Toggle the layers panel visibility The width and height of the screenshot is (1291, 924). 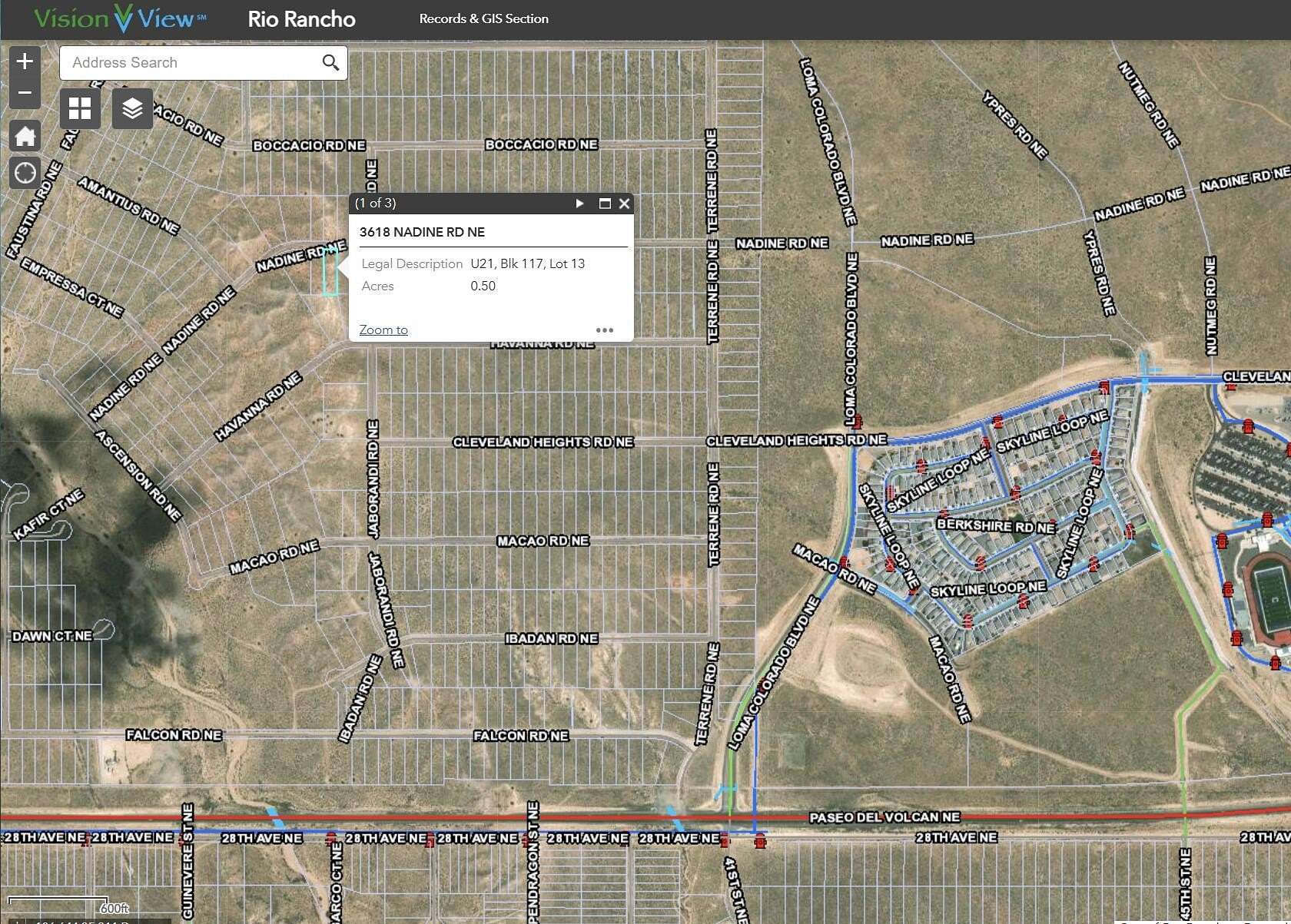pyautogui.click(x=131, y=109)
